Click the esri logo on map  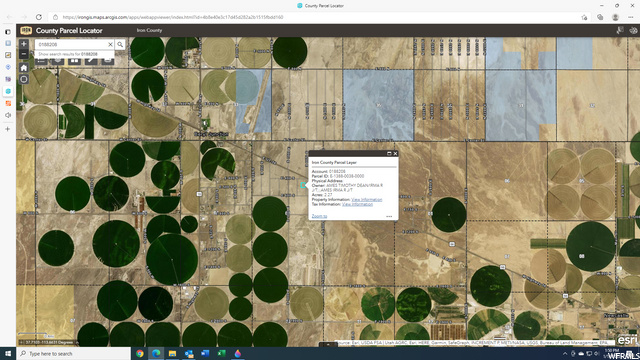(x=627, y=340)
